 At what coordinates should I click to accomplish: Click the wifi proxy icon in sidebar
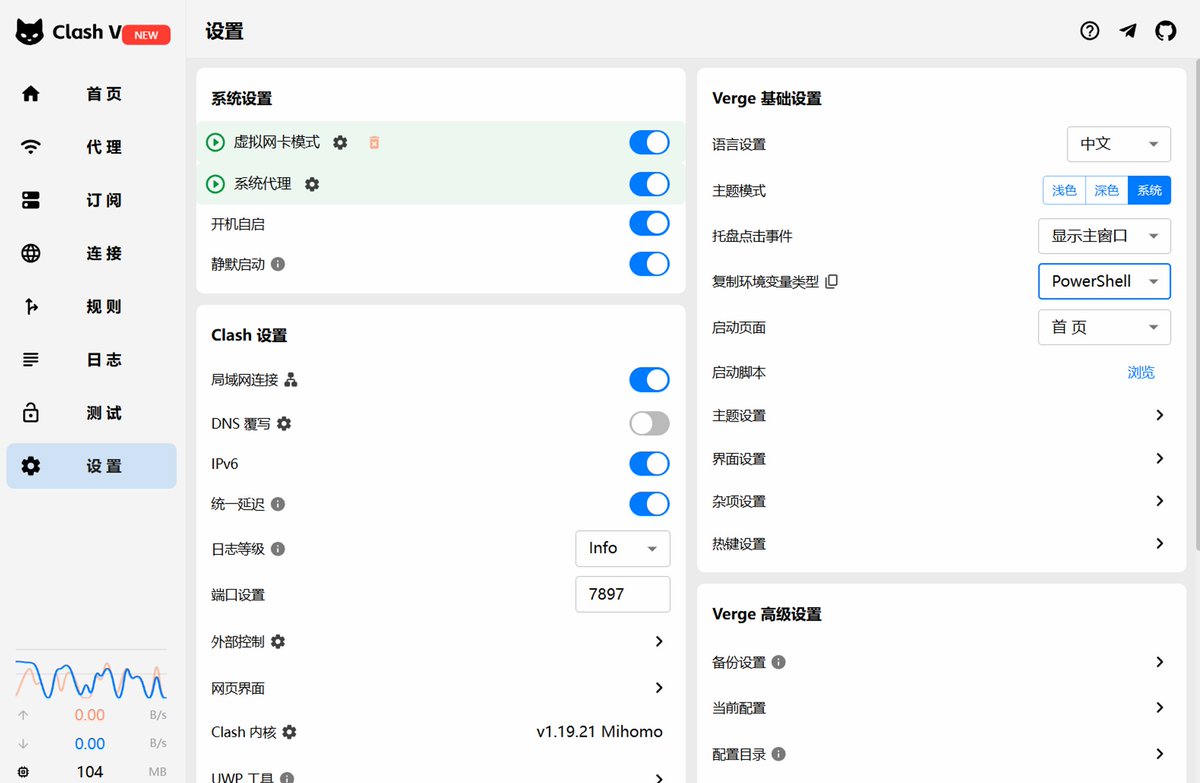pyautogui.click(x=31, y=147)
